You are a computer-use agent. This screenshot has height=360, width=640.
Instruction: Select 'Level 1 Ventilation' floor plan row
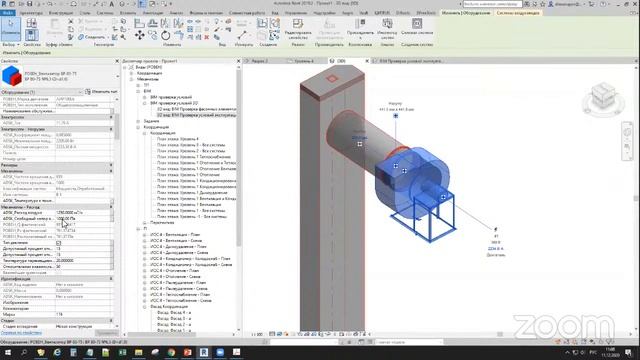tap(189, 204)
